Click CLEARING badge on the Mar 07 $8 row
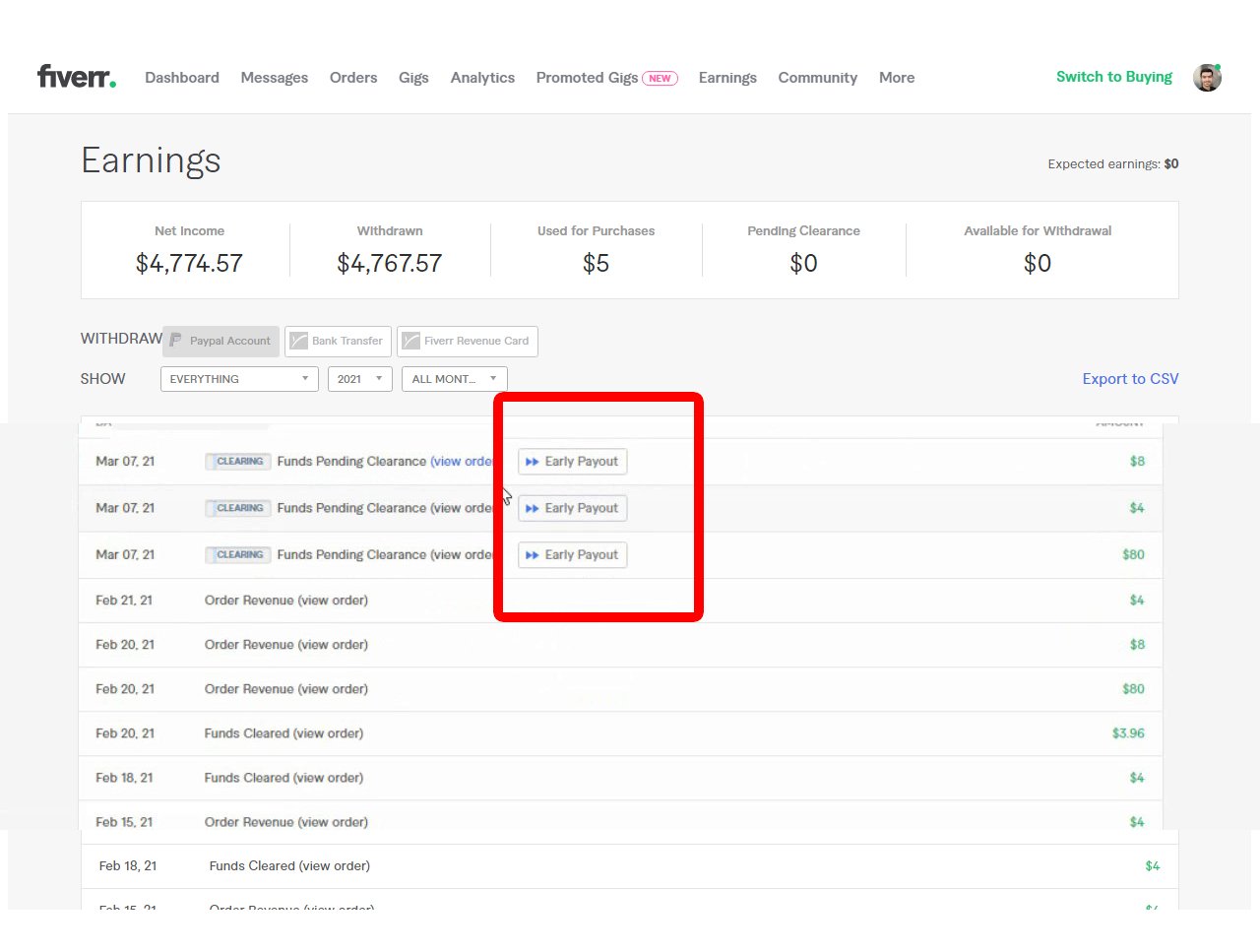 pos(236,461)
